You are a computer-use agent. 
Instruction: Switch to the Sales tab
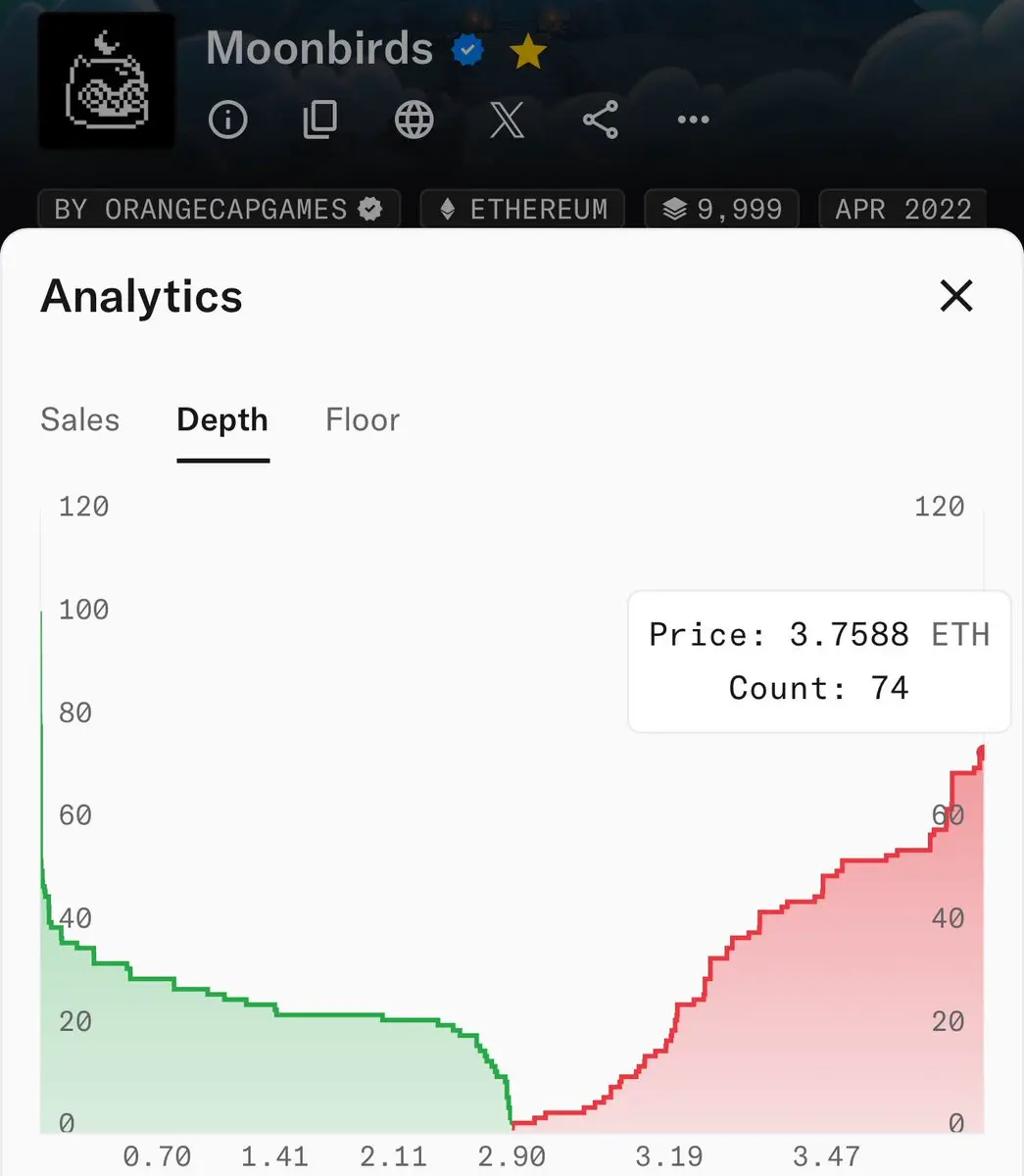(x=79, y=420)
